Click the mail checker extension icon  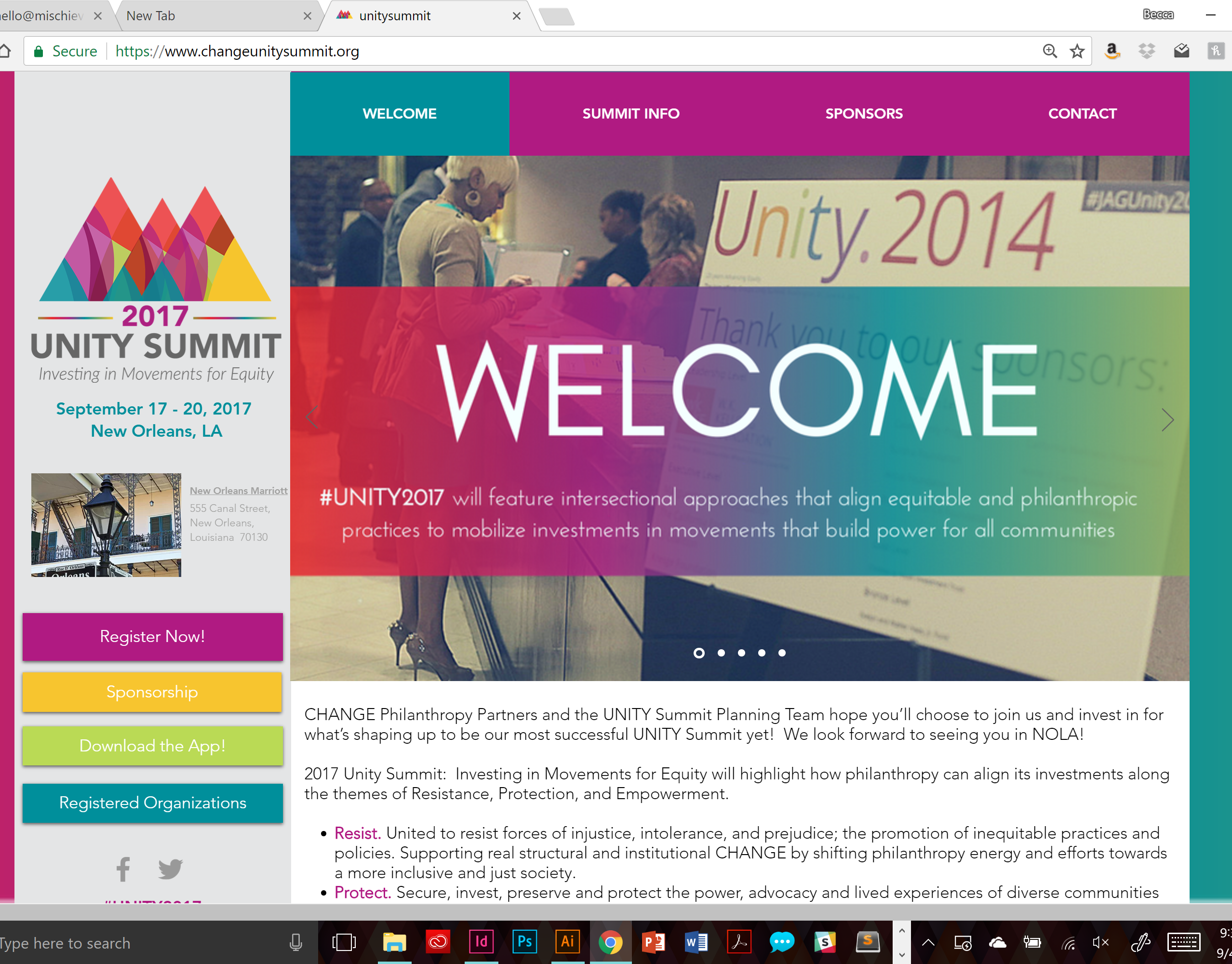(1181, 52)
